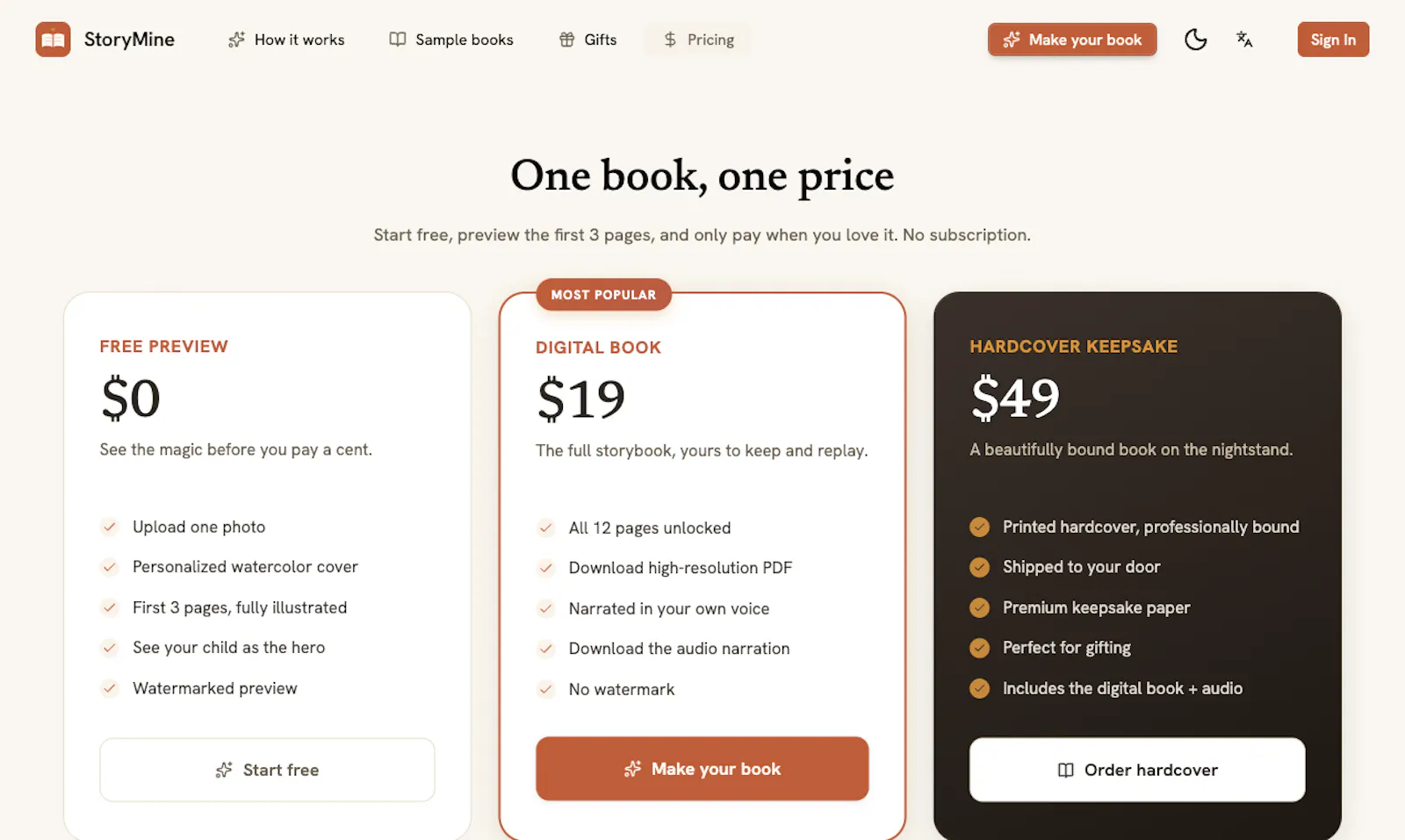
Task: Click the MOST POPULAR badge
Action: pos(603,295)
